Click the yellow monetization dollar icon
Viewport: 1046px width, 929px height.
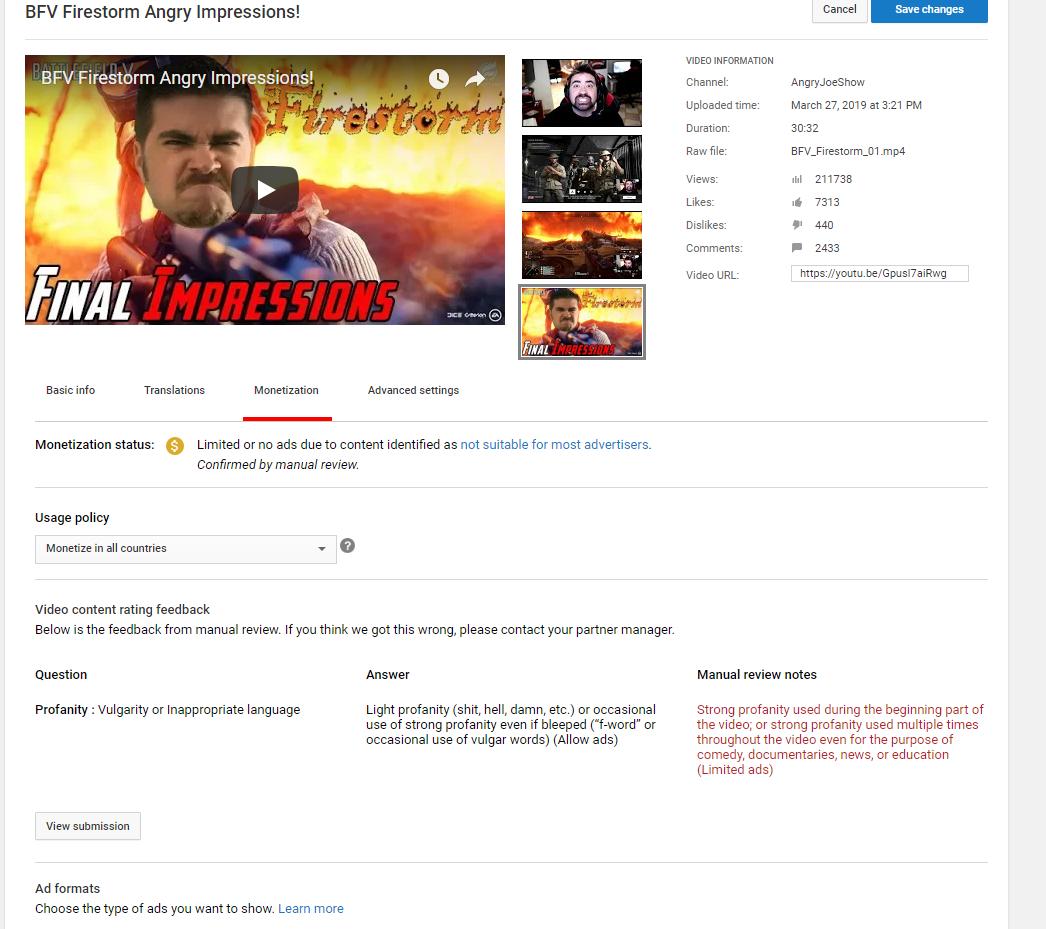point(175,445)
